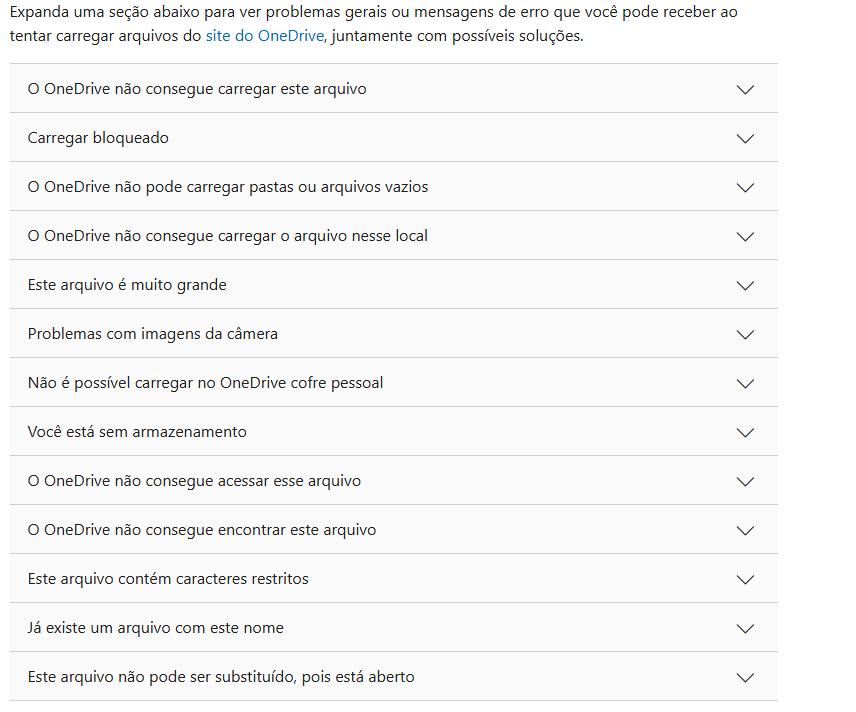The image size is (856, 712).
Task: Click chevron beside 'caracteres restritos' row
Action: pyautogui.click(x=745, y=579)
